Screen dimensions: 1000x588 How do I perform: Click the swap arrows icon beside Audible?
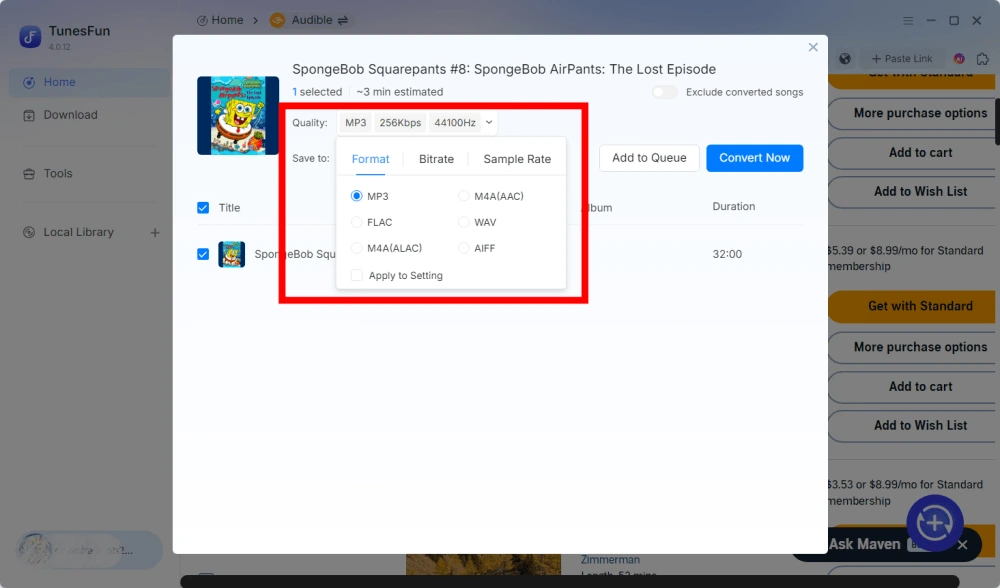tap(342, 20)
